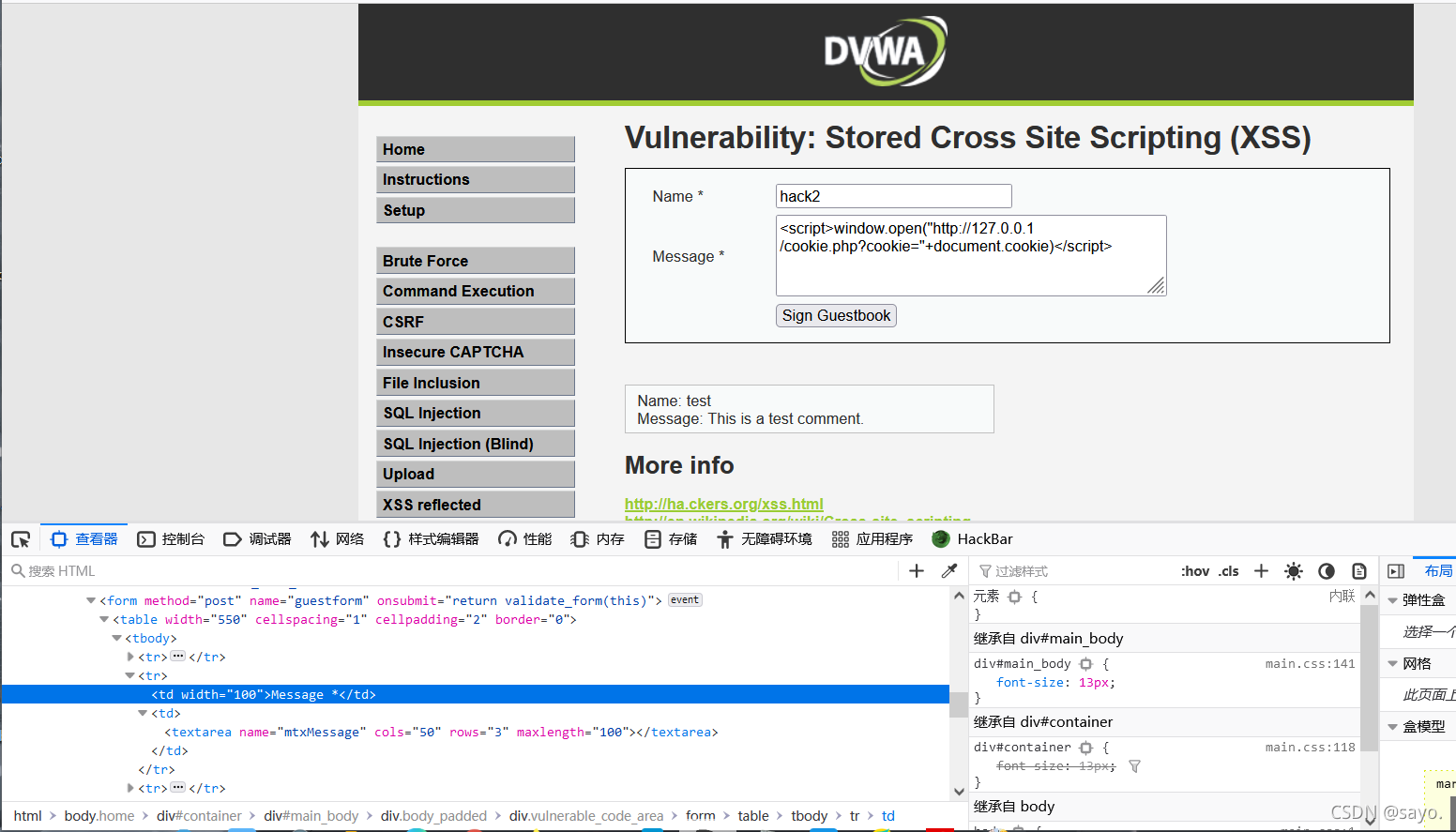This screenshot has height=832, width=1456.
Task: Open the Home menu item
Action: [476, 149]
